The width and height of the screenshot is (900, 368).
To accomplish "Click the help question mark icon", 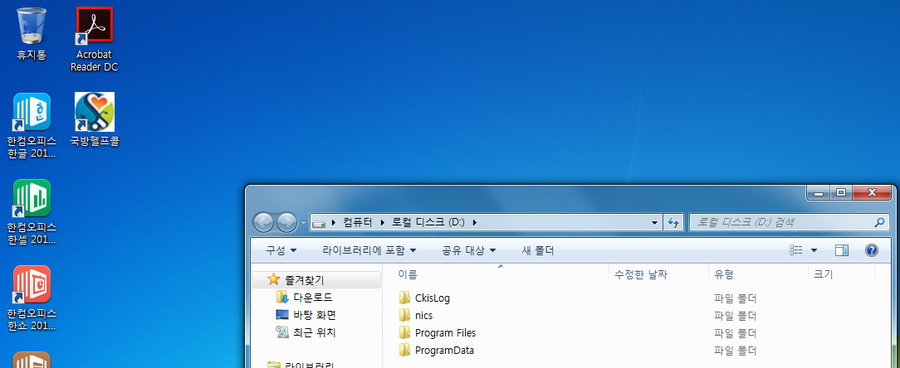I will click(x=872, y=250).
